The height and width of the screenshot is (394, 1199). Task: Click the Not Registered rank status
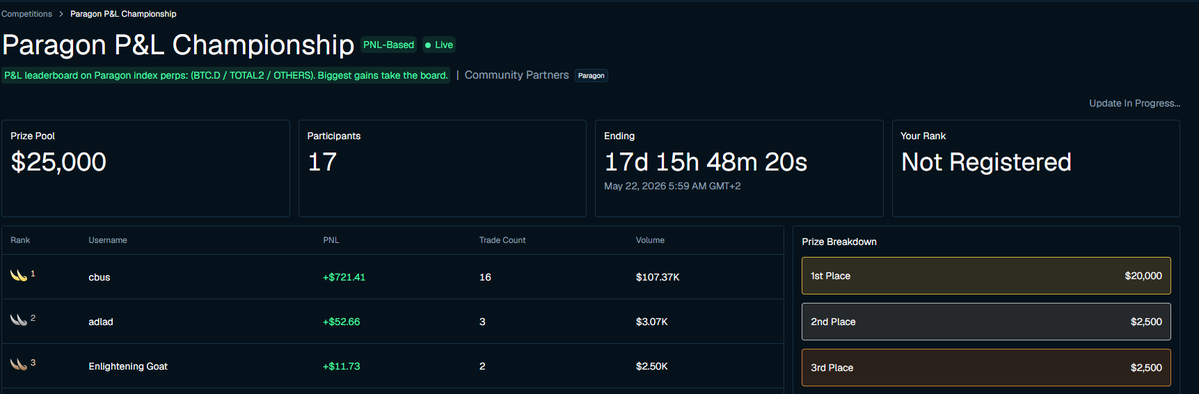[986, 162]
